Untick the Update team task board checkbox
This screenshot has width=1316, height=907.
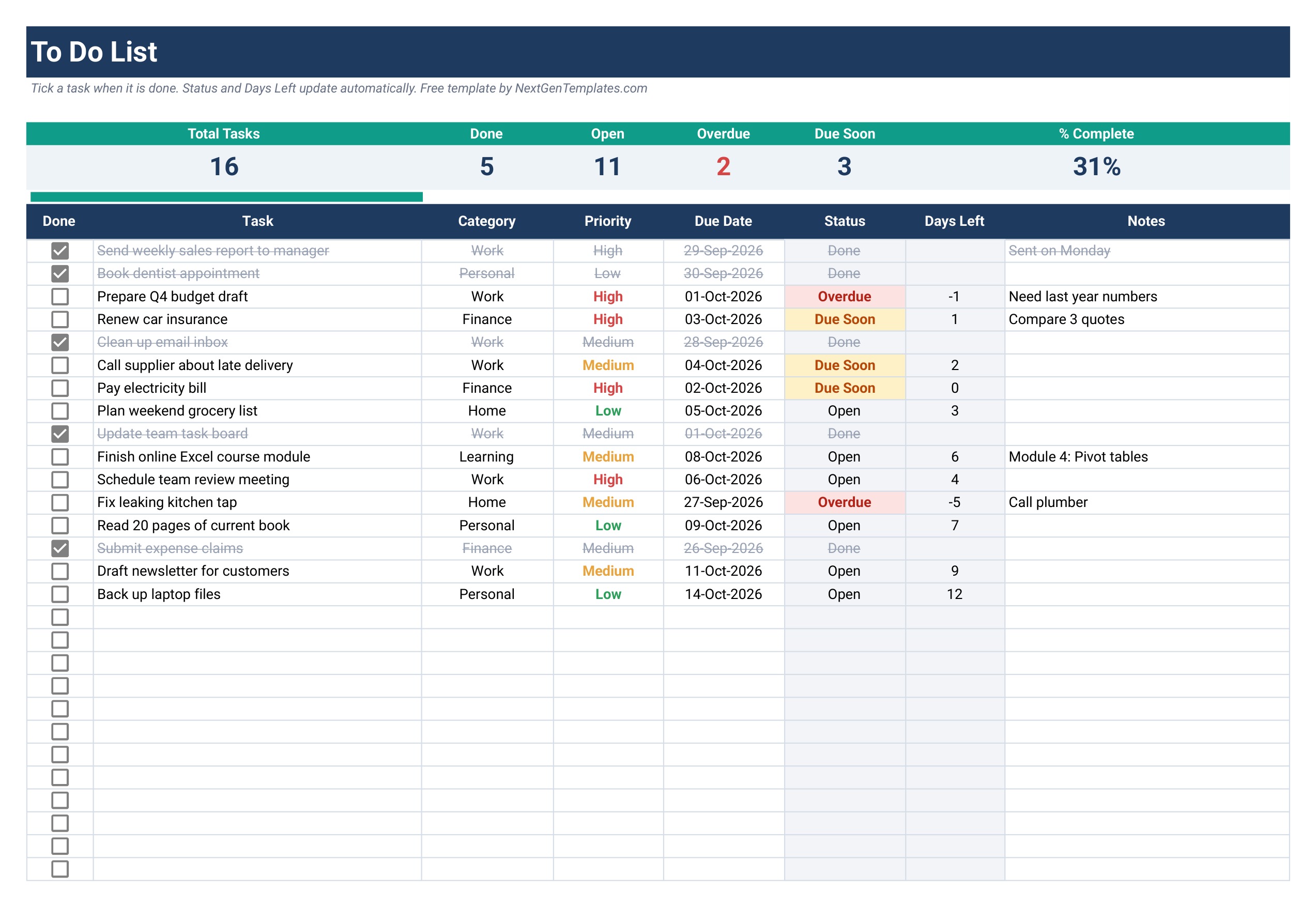[x=59, y=434]
